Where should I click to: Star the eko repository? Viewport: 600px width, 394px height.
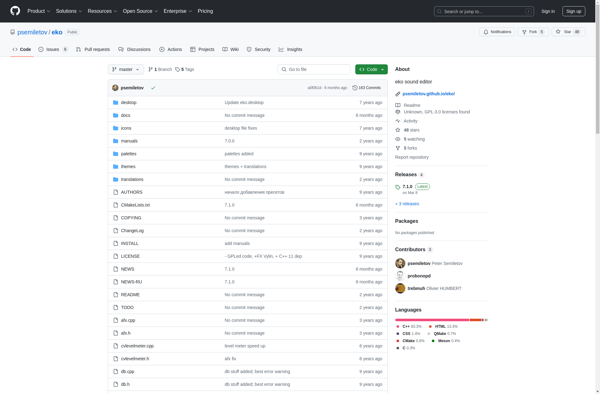[x=568, y=32]
